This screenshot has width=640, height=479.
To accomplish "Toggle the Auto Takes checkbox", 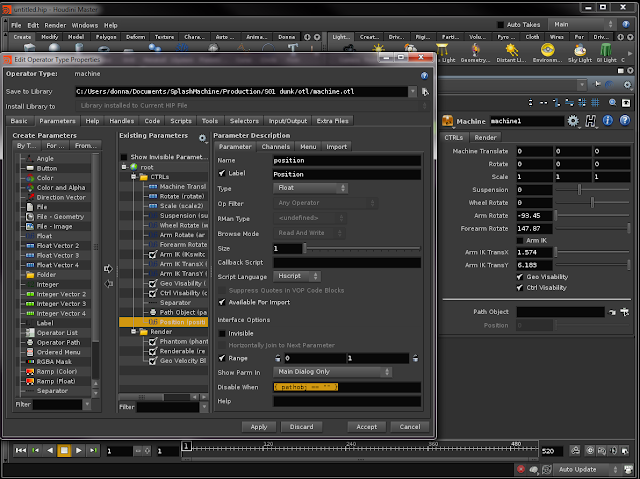I will tap(500, 25).
